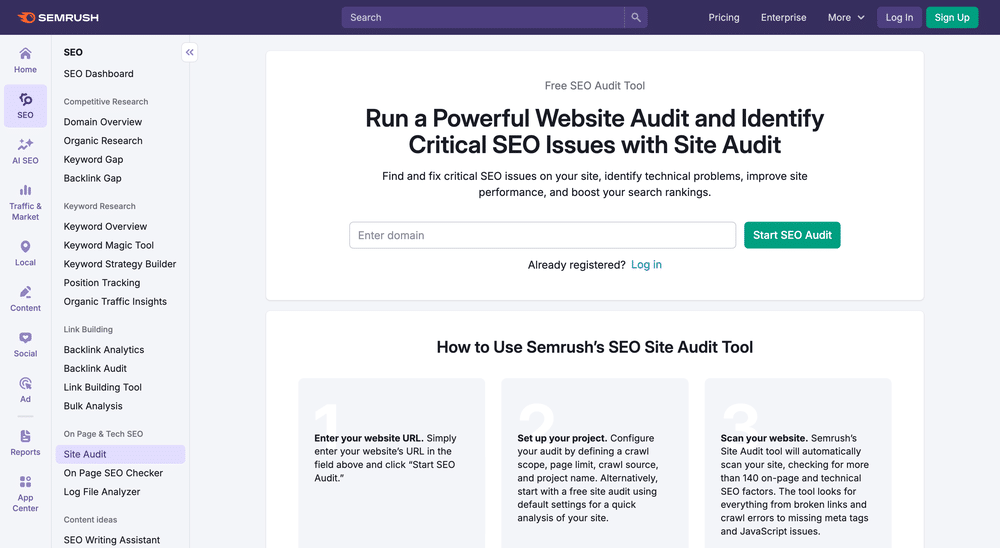Click the top Search field

pos(483,17)
